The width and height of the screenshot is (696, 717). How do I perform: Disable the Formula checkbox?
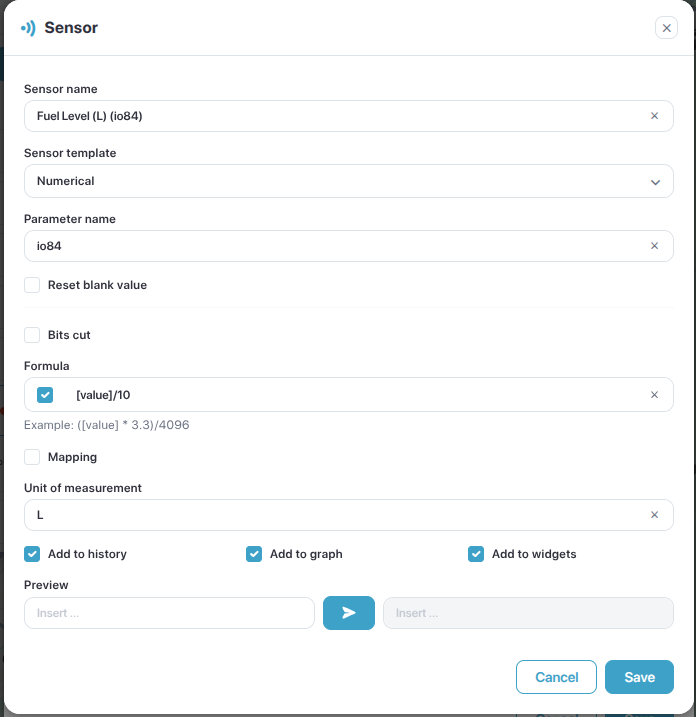point(45,395)
